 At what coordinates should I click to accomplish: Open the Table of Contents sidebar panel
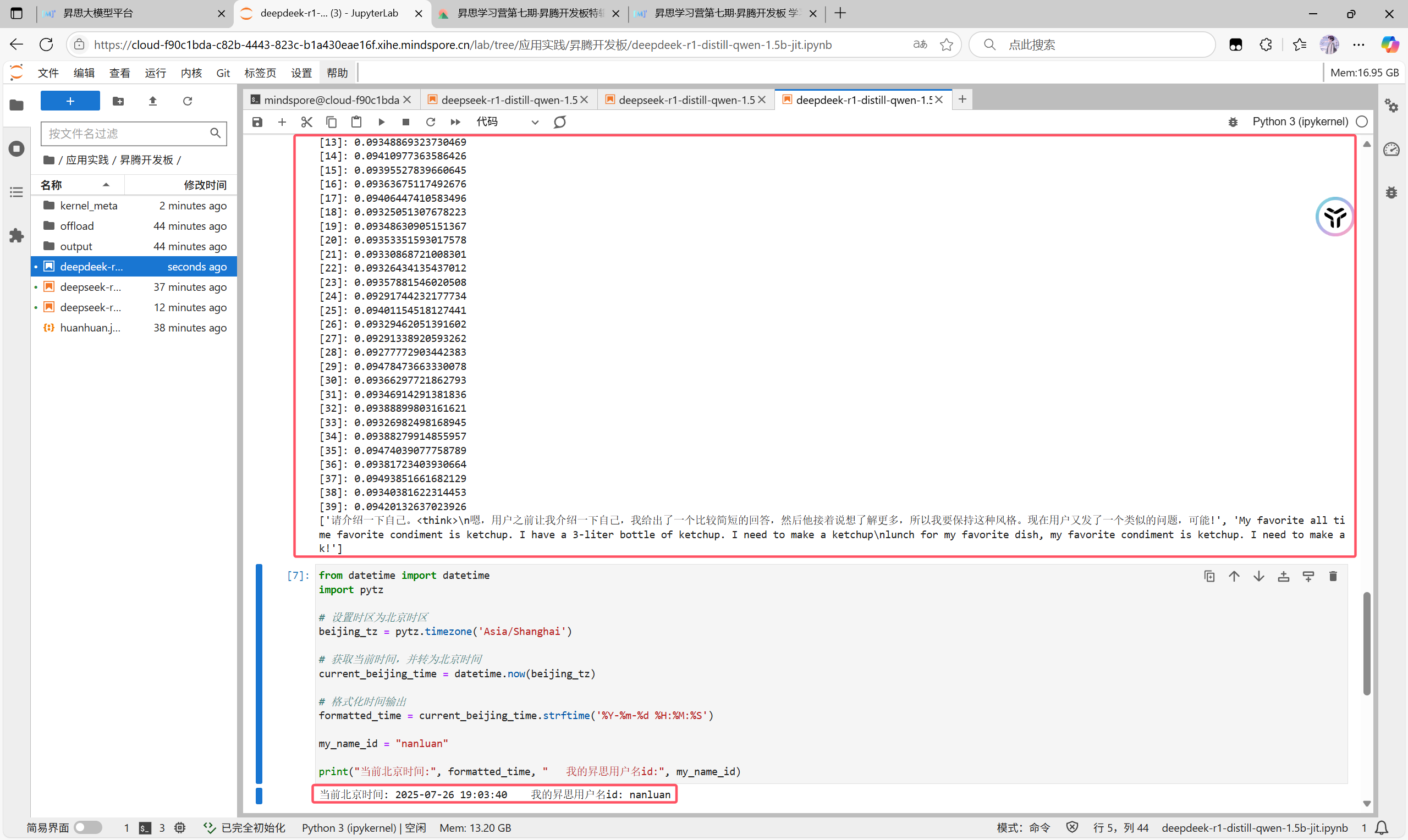point(16,192)
